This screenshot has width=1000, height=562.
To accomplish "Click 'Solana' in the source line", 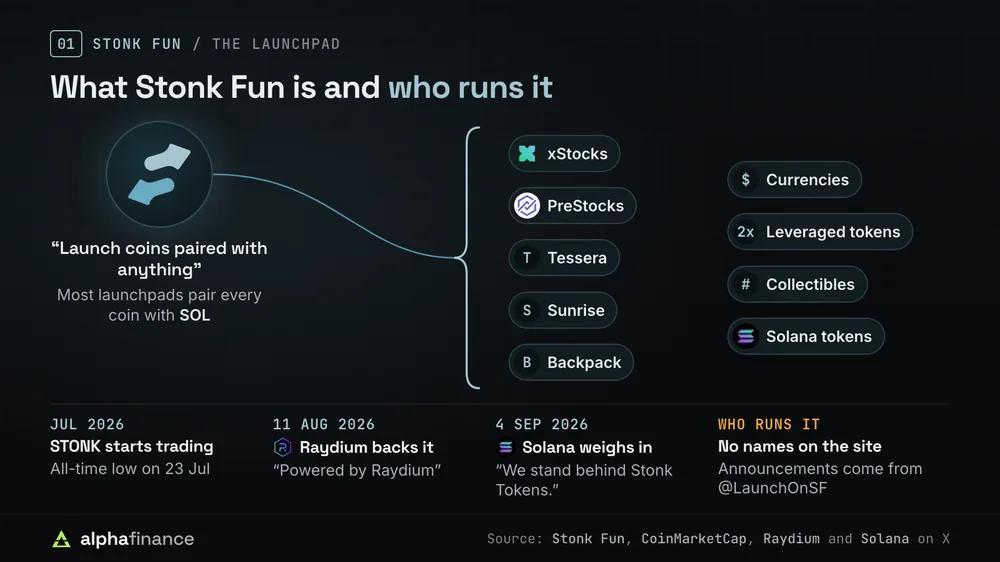I will point(885,538).
